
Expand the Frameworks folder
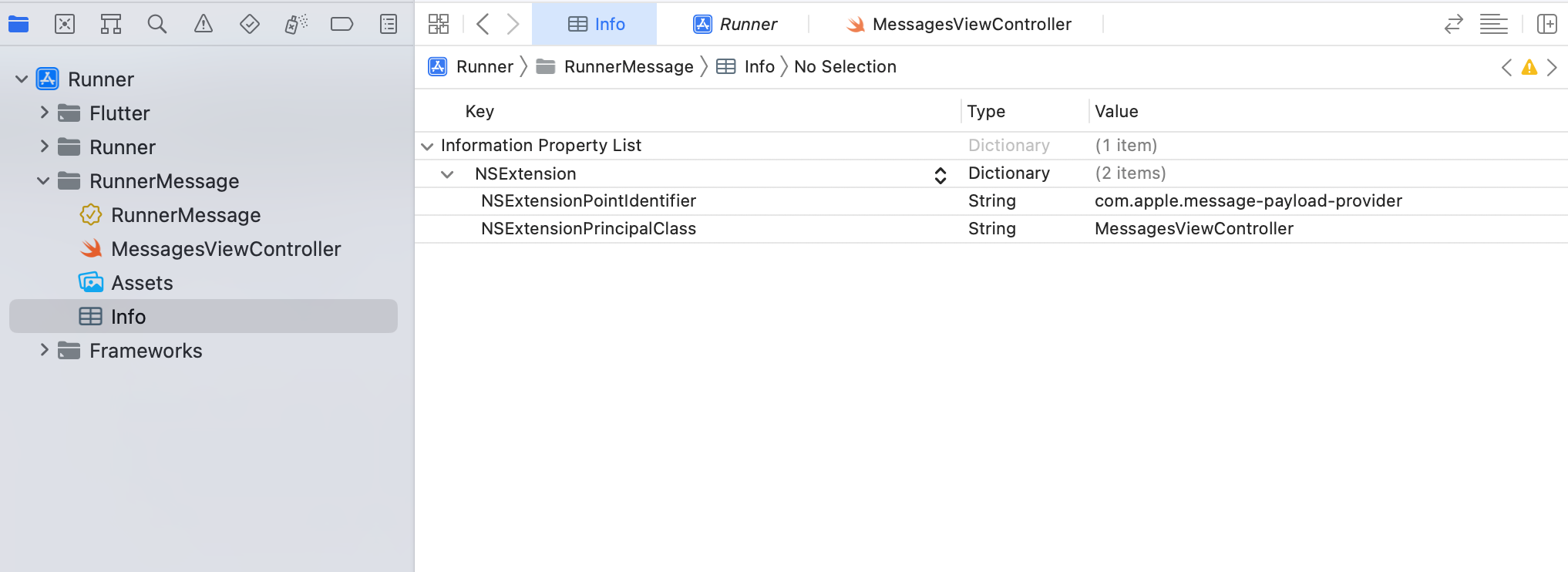click(x=44, y=351)
